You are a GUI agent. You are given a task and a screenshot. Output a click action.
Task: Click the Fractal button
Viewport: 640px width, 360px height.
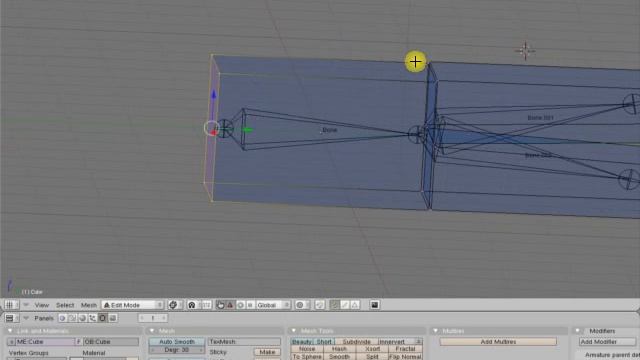click(405, 349)
